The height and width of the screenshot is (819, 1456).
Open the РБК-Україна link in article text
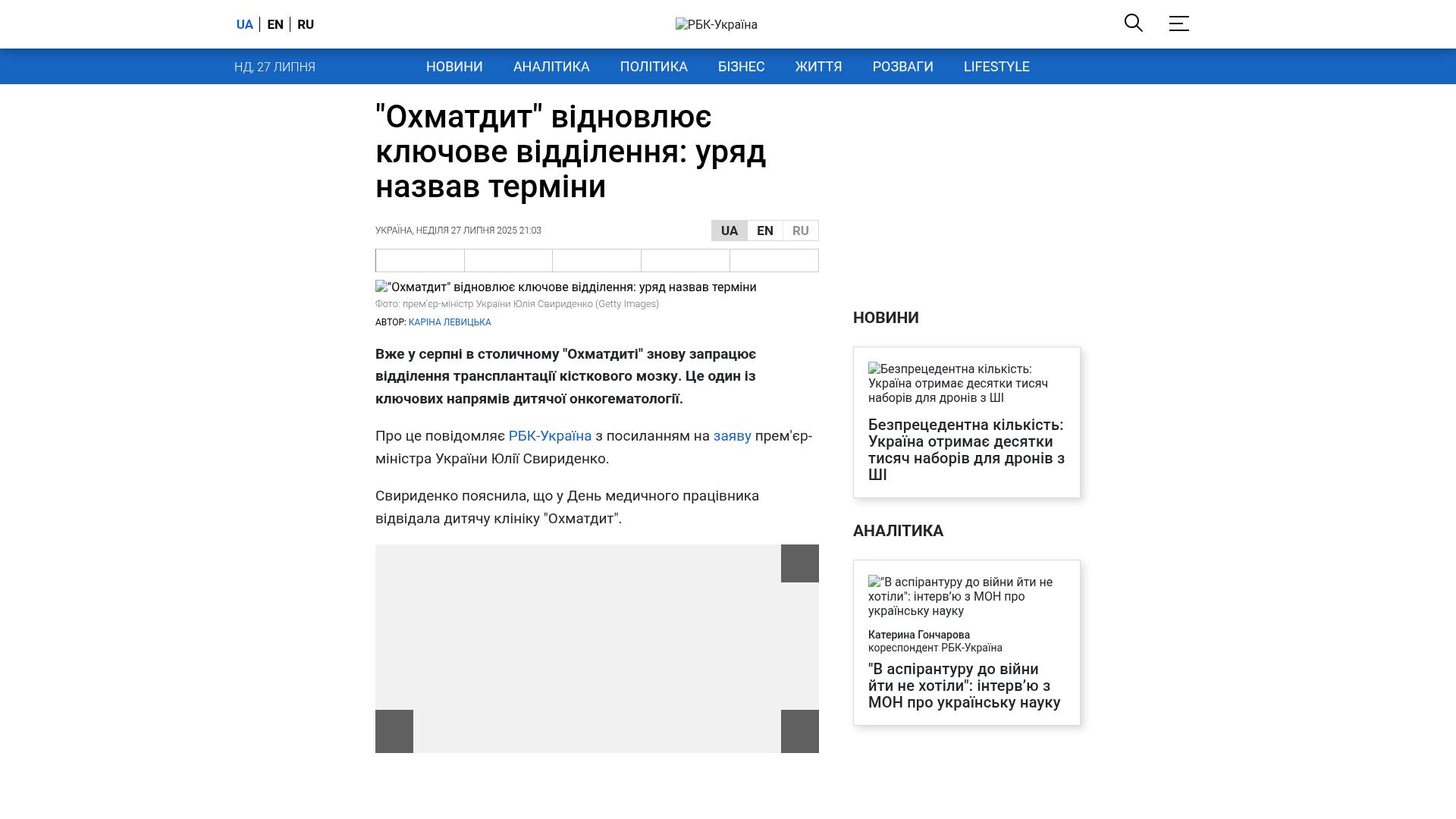550,436
